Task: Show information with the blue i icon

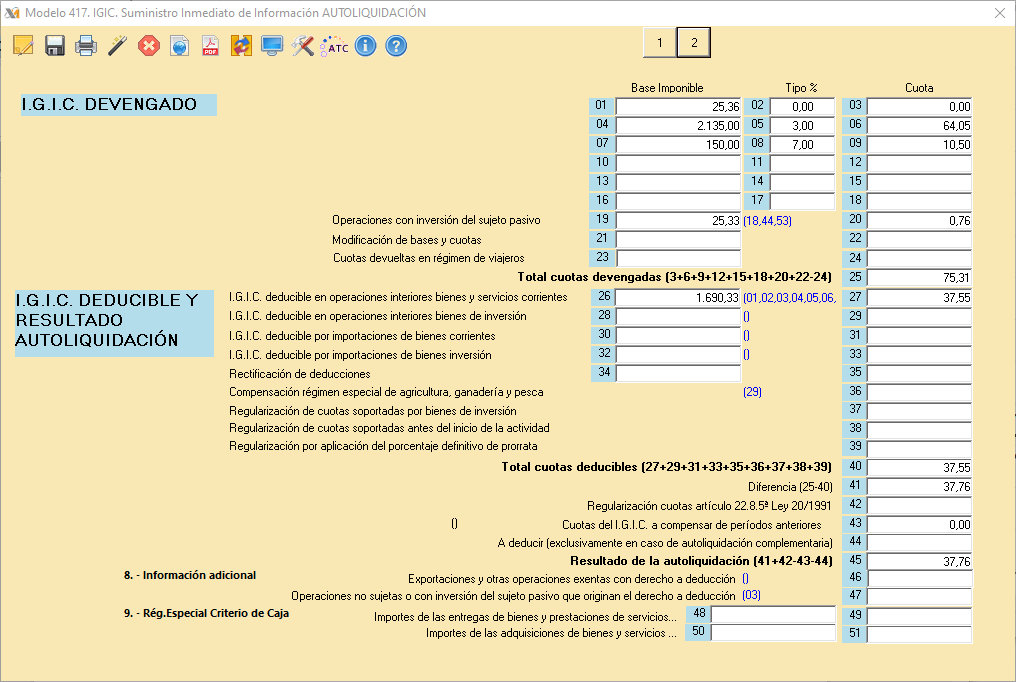Action: click(x=365, y=46)
